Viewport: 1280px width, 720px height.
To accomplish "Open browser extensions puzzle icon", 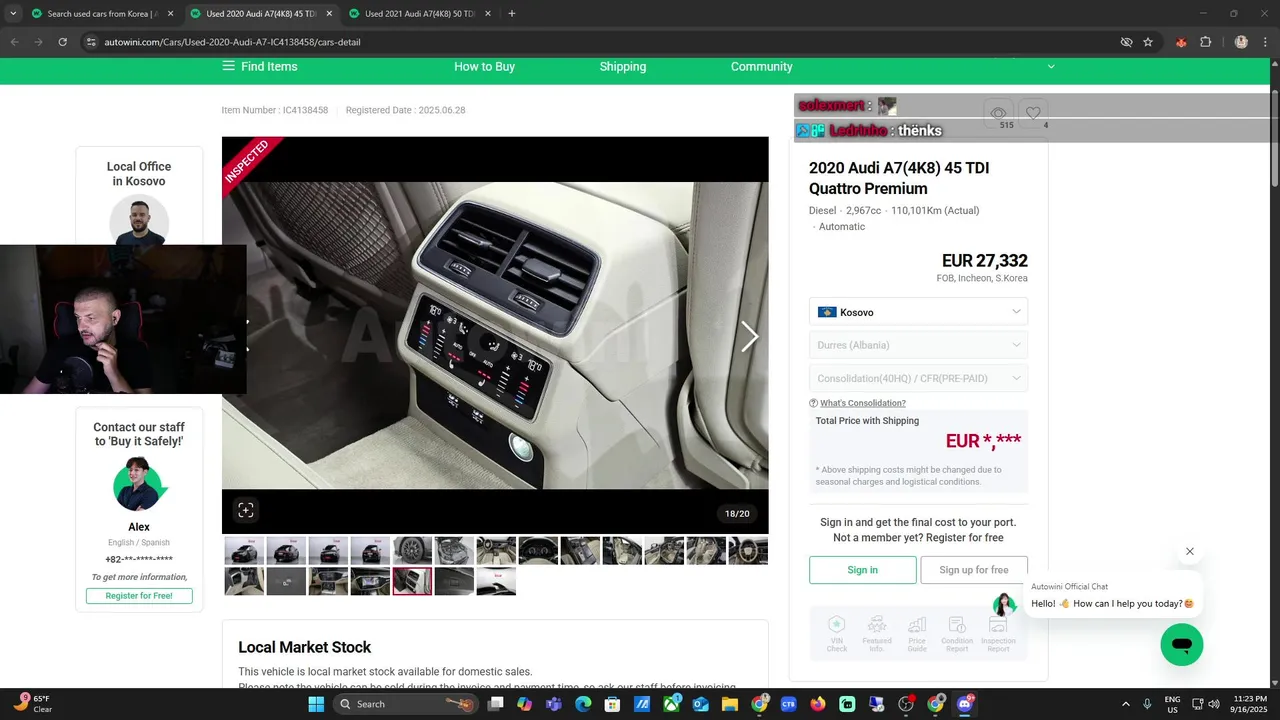I will click(x=1205, y=42).
